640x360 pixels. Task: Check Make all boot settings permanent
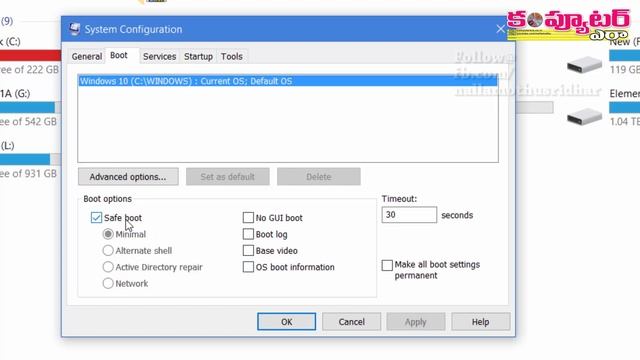pos(387,265)
